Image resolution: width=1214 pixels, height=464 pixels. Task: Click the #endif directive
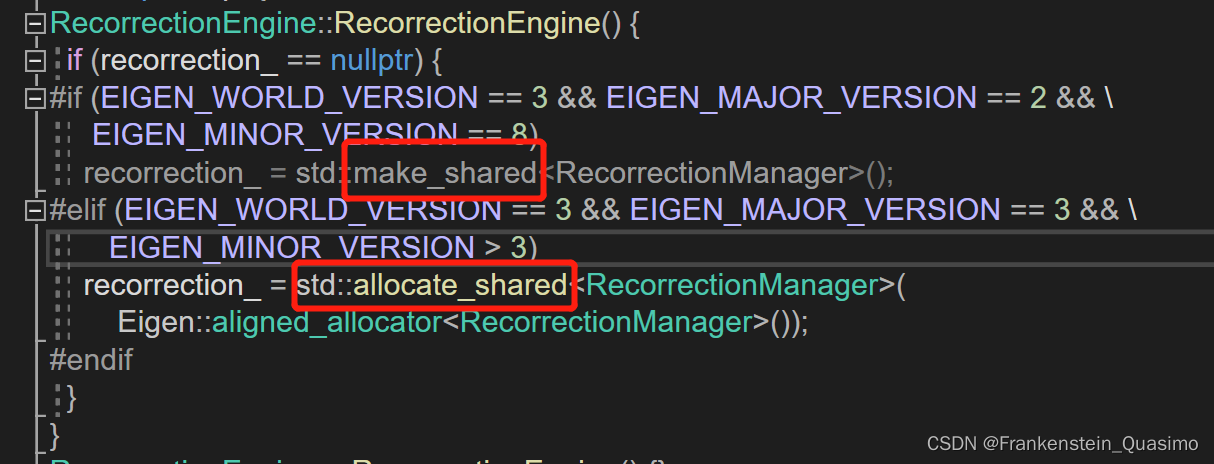click(91, 360)
